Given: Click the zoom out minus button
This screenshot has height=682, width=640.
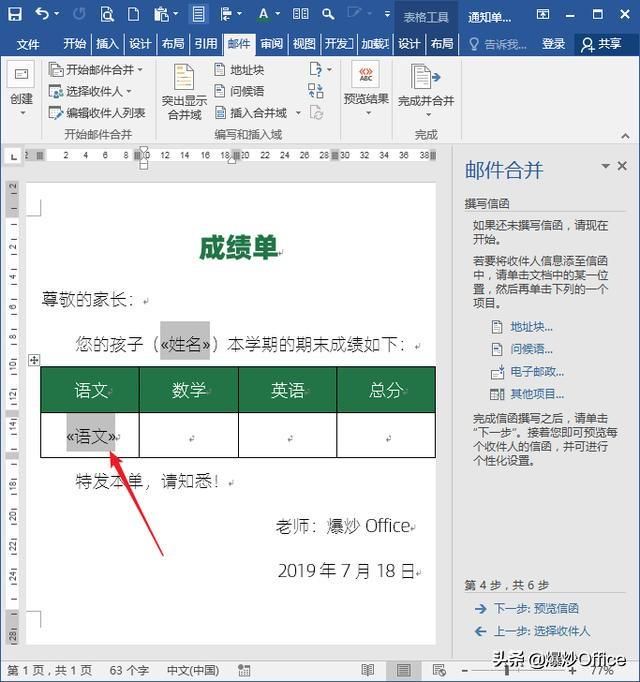Looking at the screenshot, I should pyautogui.click(x=465, y=670).
